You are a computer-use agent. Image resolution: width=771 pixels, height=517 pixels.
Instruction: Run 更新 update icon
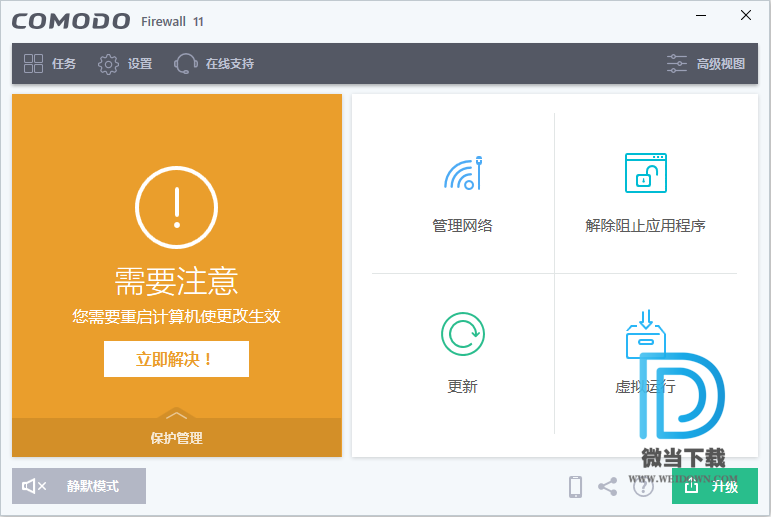tap(462, 334)
